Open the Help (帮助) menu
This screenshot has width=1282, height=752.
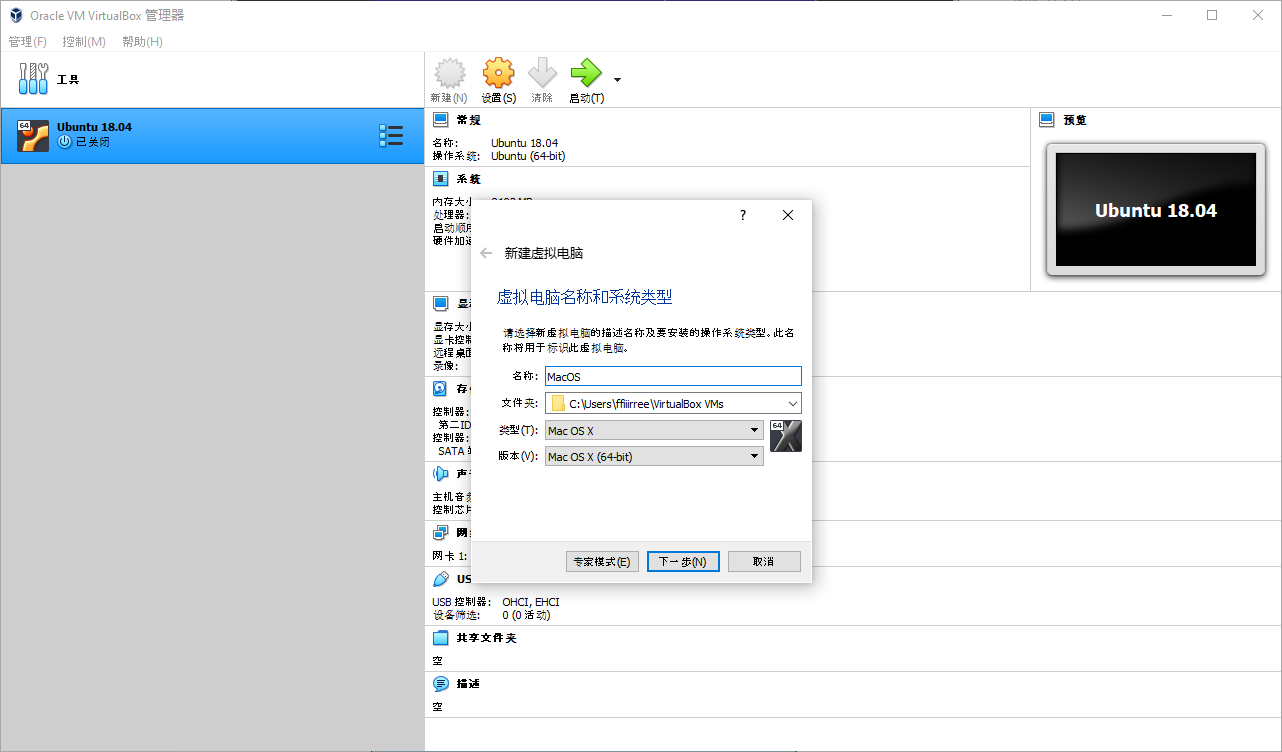pyautogui.click(x=142, y=42)
